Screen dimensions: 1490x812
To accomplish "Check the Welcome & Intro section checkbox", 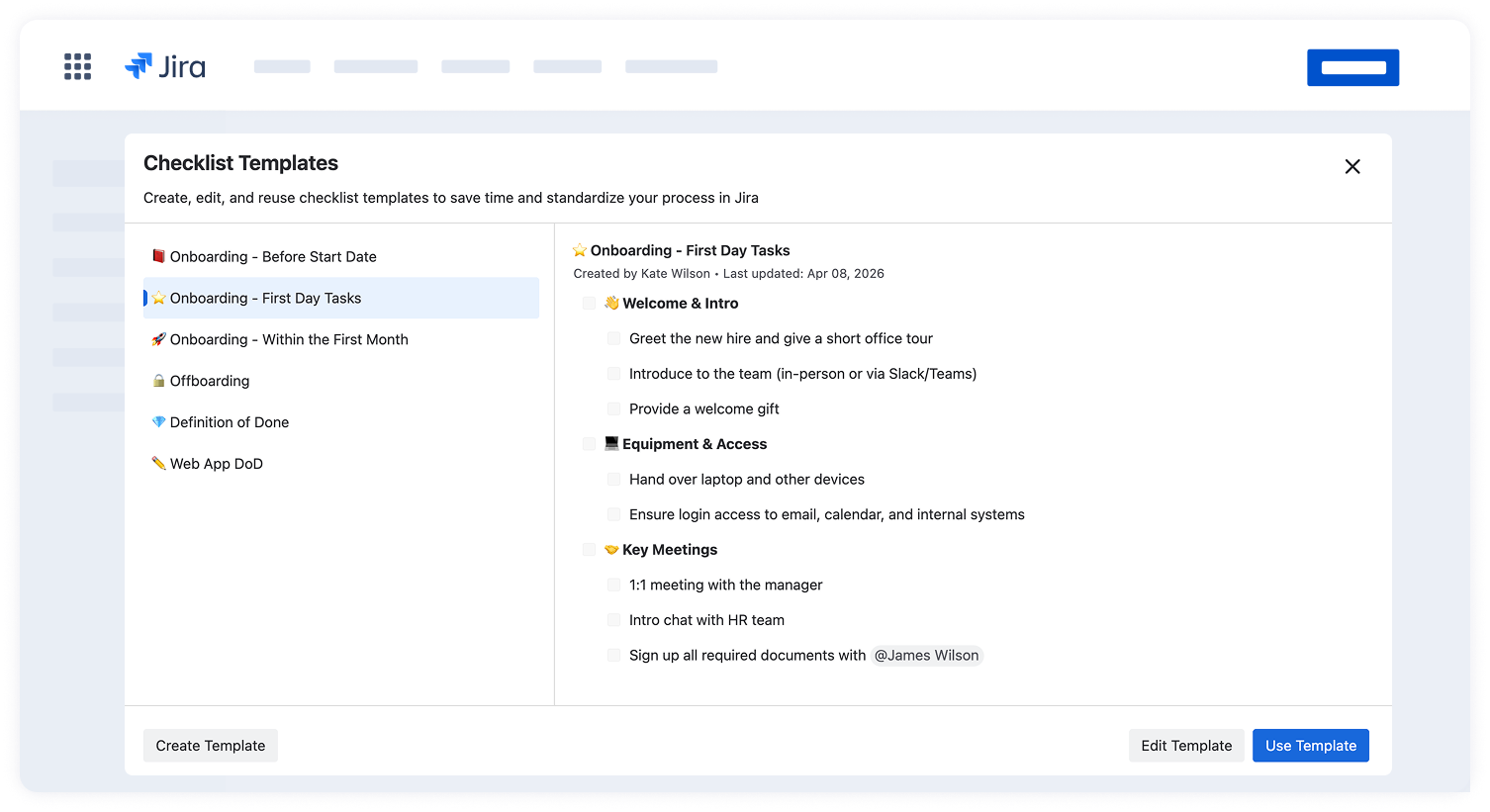I will click(x=590, y=304).
